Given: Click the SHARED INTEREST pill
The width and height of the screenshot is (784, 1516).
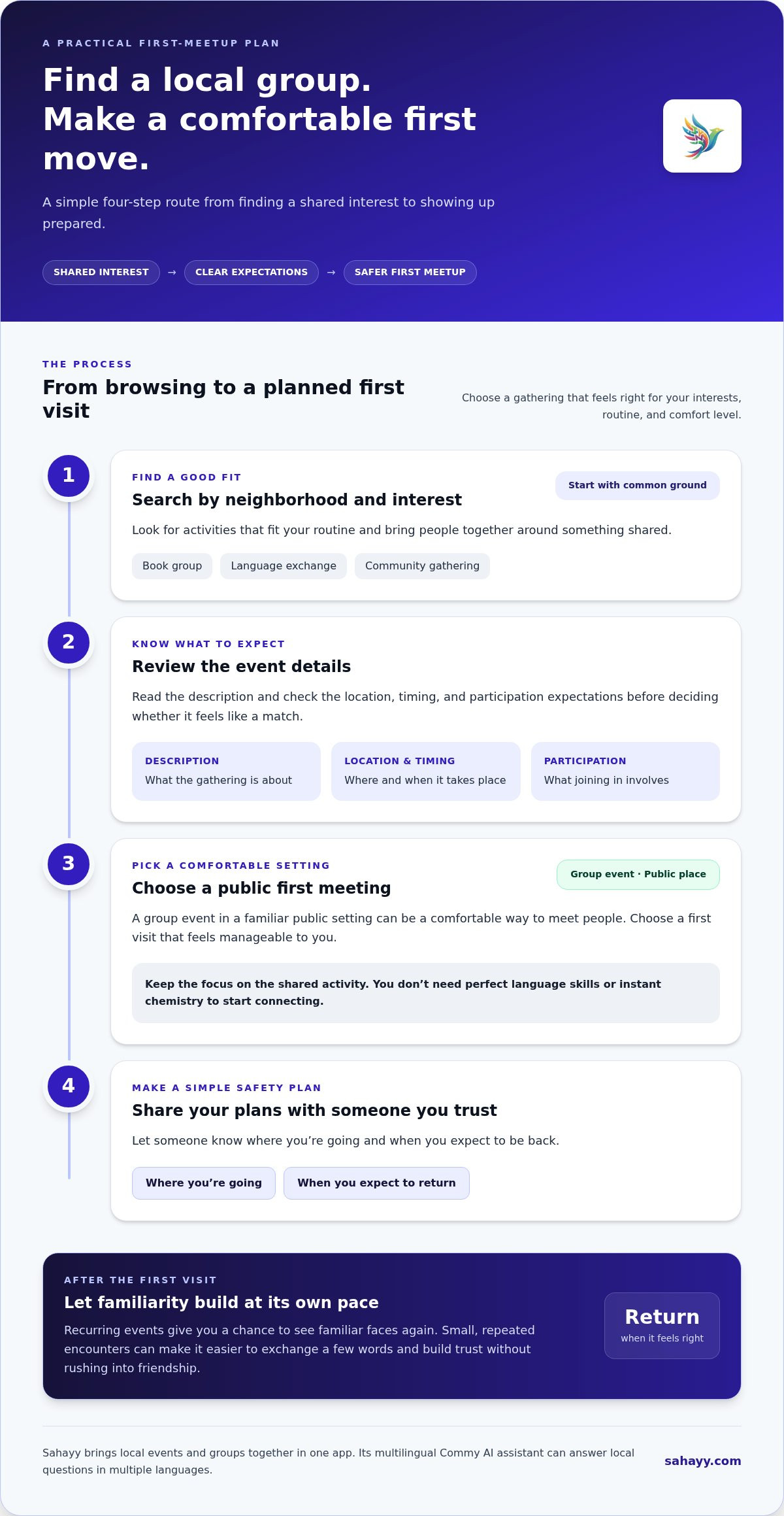Looking at the screenshot, I should coord(101,273).
